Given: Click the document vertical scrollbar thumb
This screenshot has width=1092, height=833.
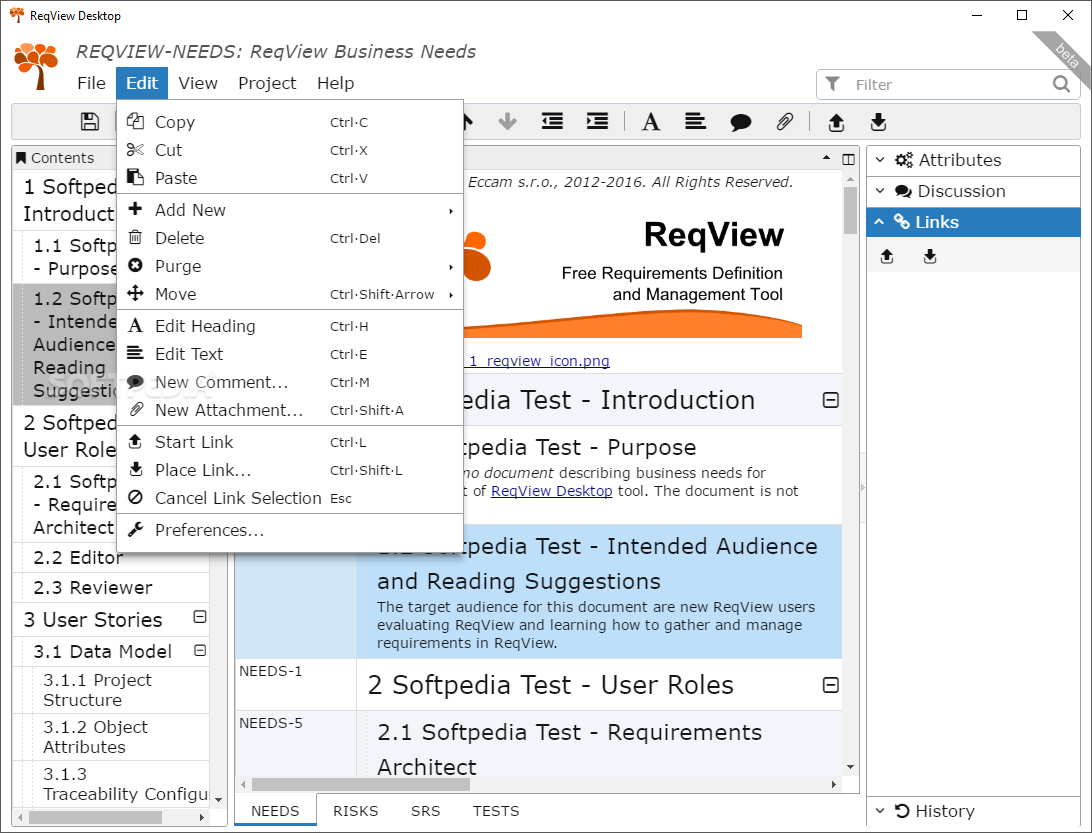Looking at the screenshot, I should point(850,210).
